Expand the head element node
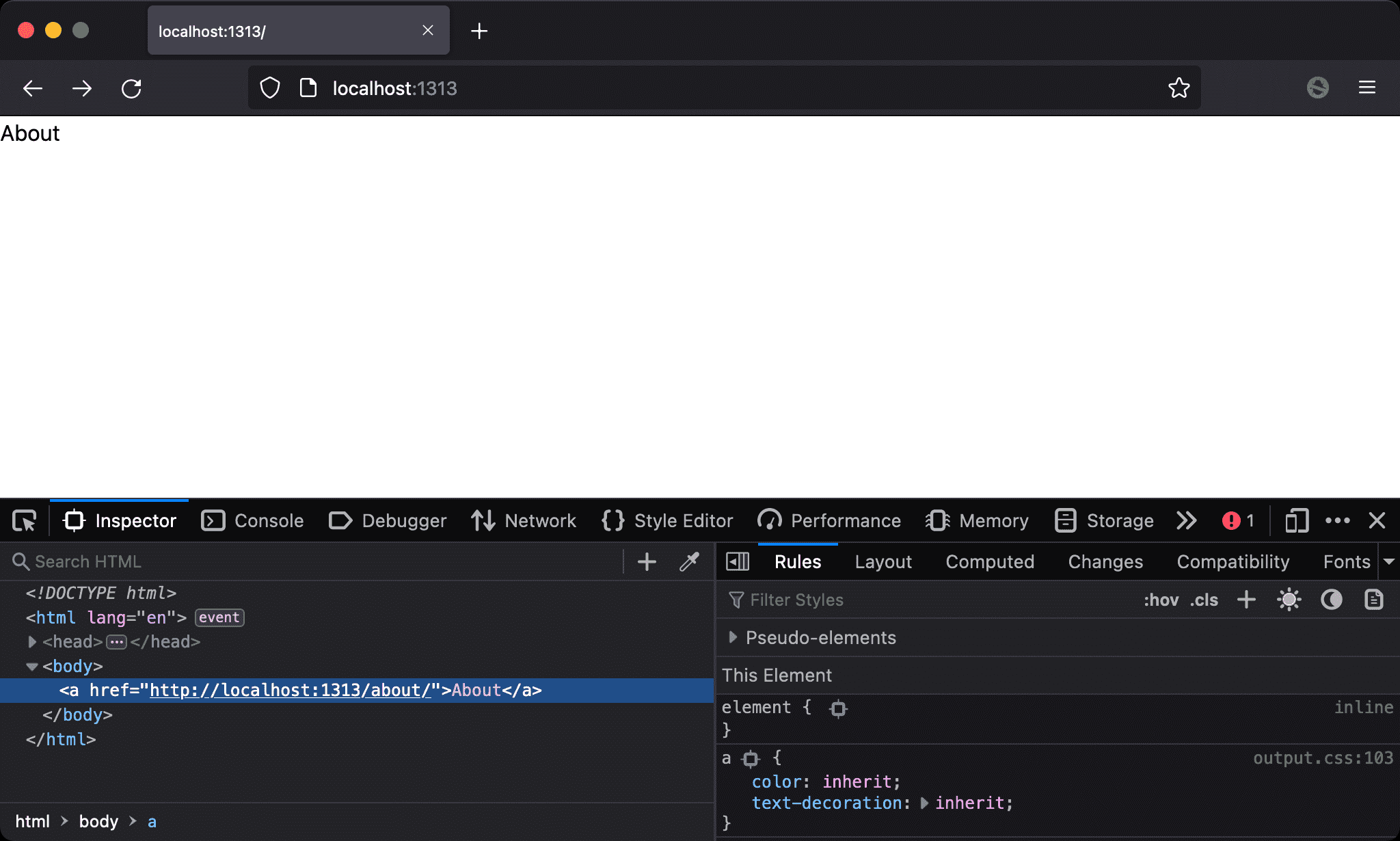The image size is (1400, 841). 31,642
